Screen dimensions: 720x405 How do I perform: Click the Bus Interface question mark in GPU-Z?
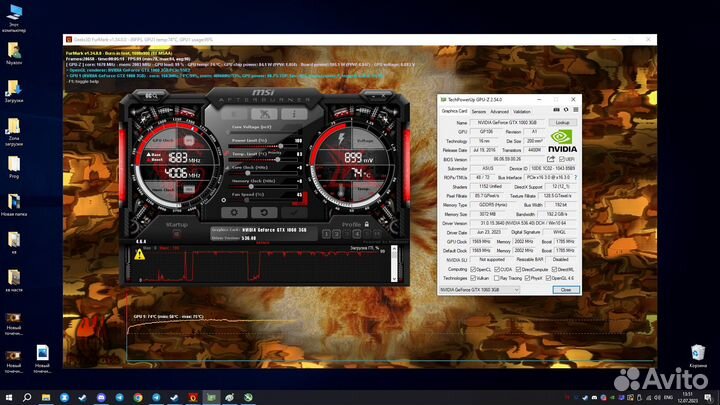tap(575, 177)
